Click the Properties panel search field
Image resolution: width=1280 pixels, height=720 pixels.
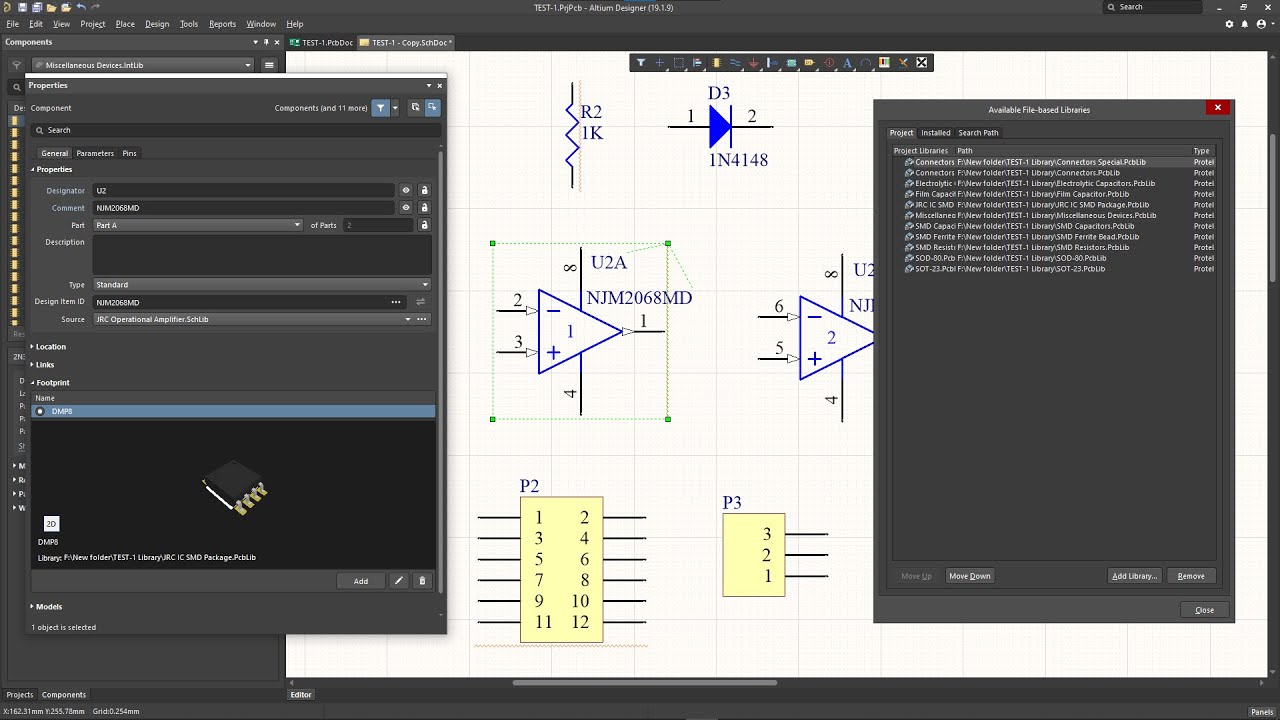tap(235, 130)
